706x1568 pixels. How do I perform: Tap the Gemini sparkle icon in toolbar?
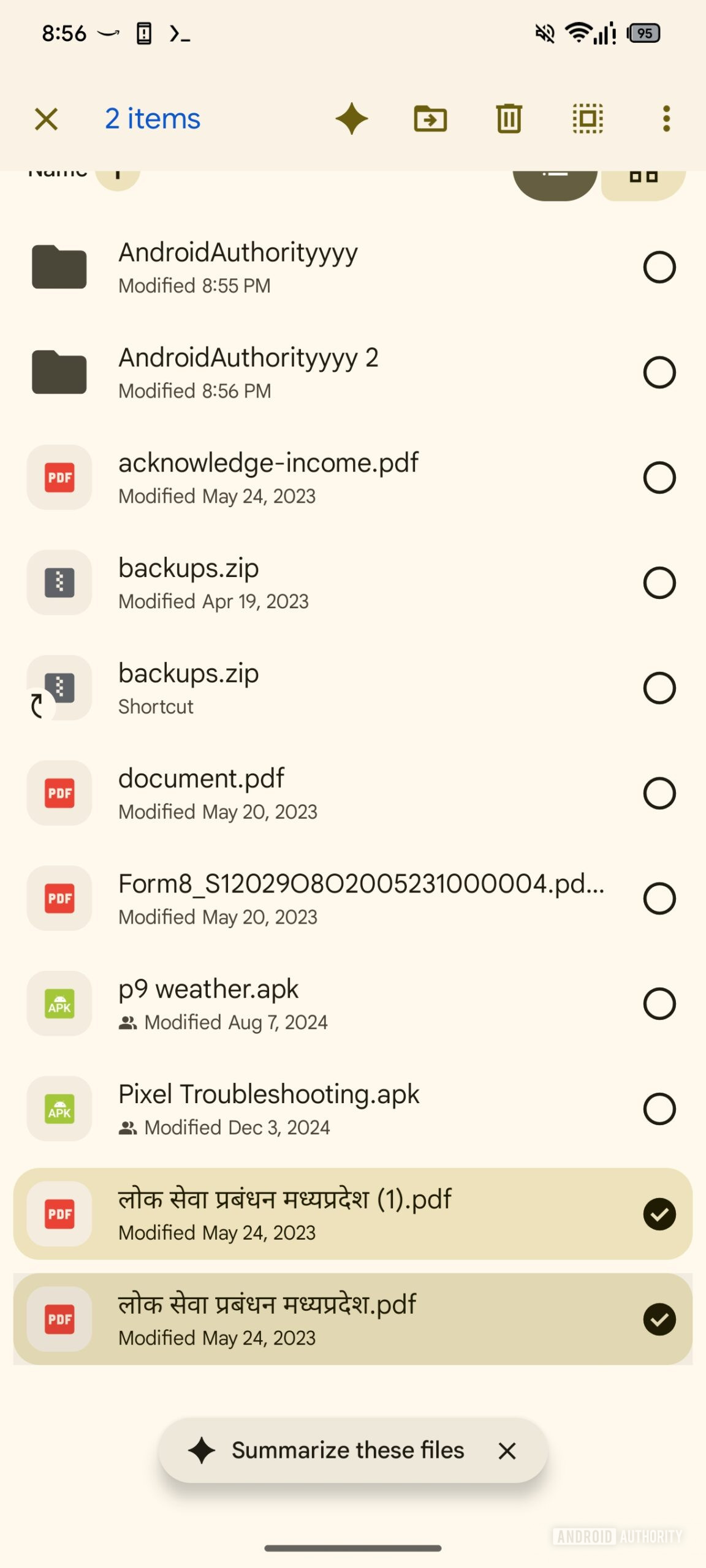tap(352, 118)
